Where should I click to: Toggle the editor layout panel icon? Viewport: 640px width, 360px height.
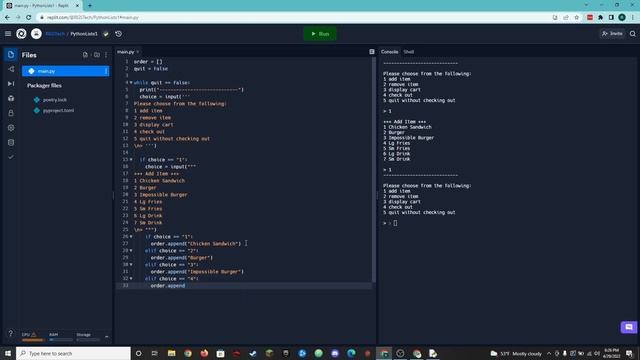(372, 52)
